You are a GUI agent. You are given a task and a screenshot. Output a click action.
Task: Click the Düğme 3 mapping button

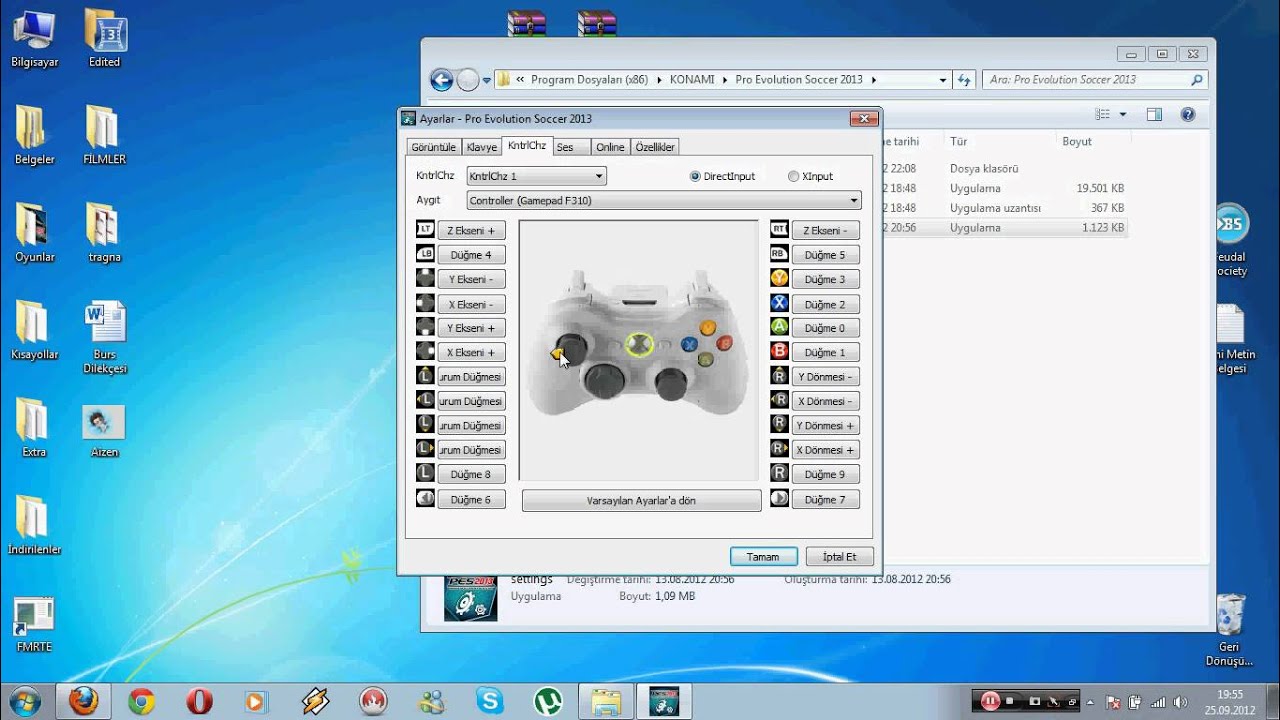tap(826, 279)
